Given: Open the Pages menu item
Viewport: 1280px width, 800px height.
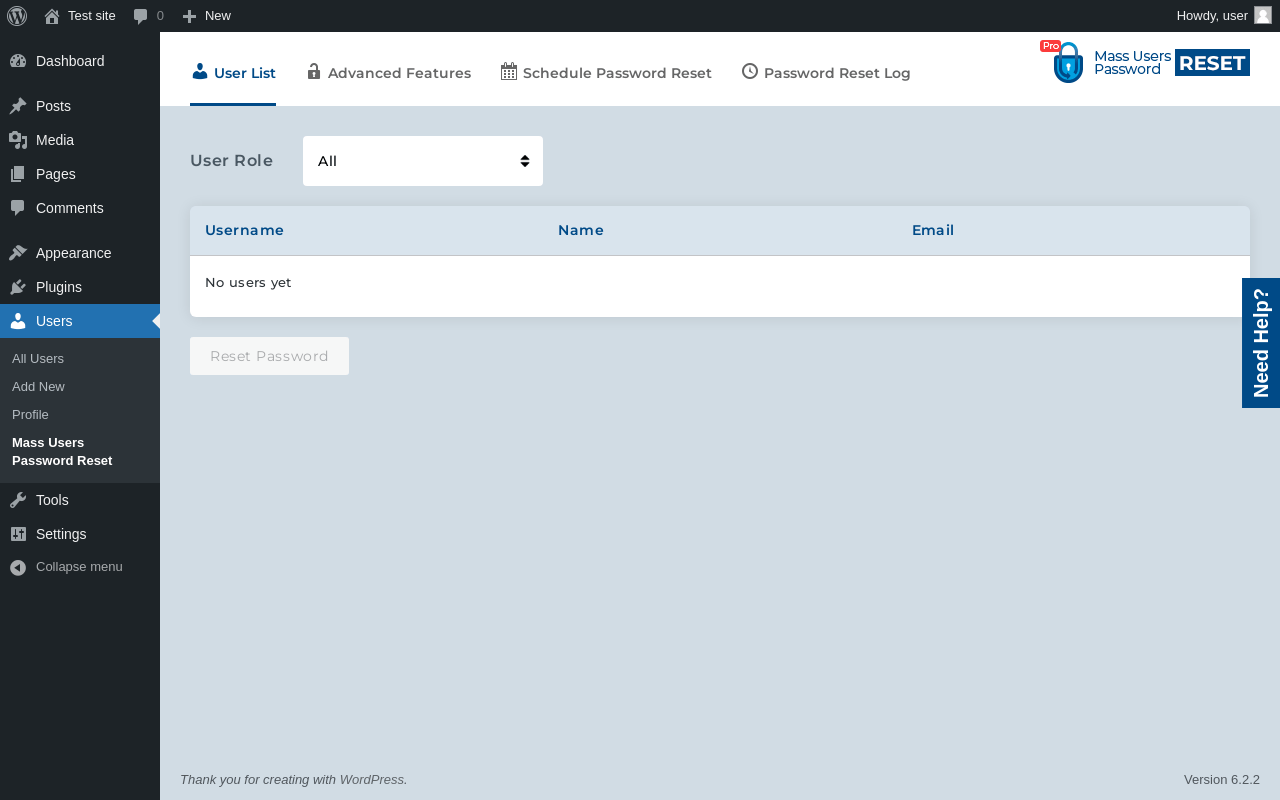Looking at the screenshot, I should (80, 174).
